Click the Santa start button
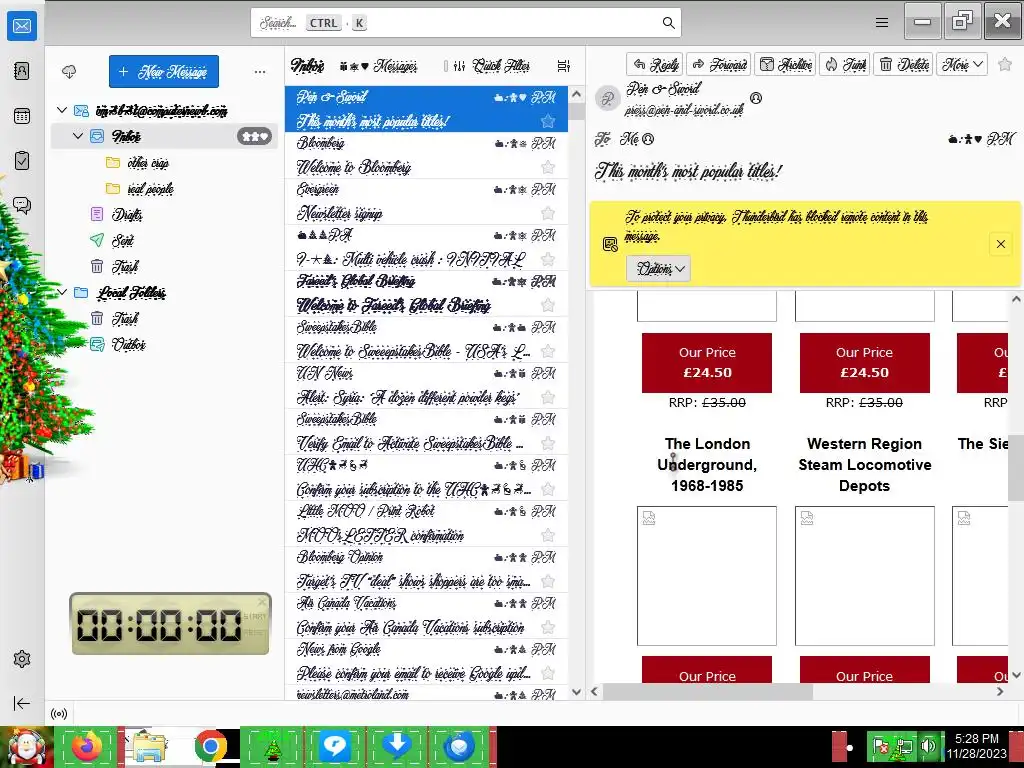The image size is (1024, 768). [26, 747]
